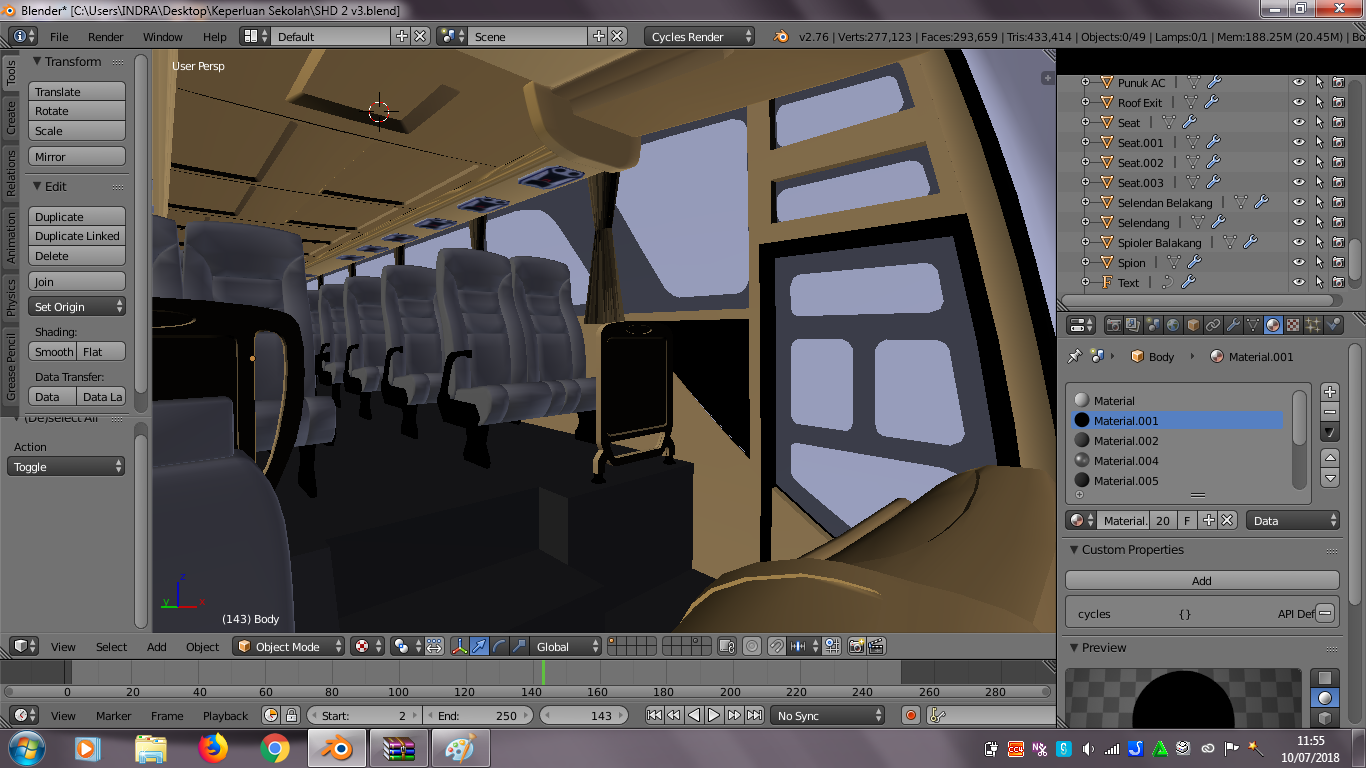Open the Object Mode dropdown
The image size is (1368, 772).
coord(288,646)
